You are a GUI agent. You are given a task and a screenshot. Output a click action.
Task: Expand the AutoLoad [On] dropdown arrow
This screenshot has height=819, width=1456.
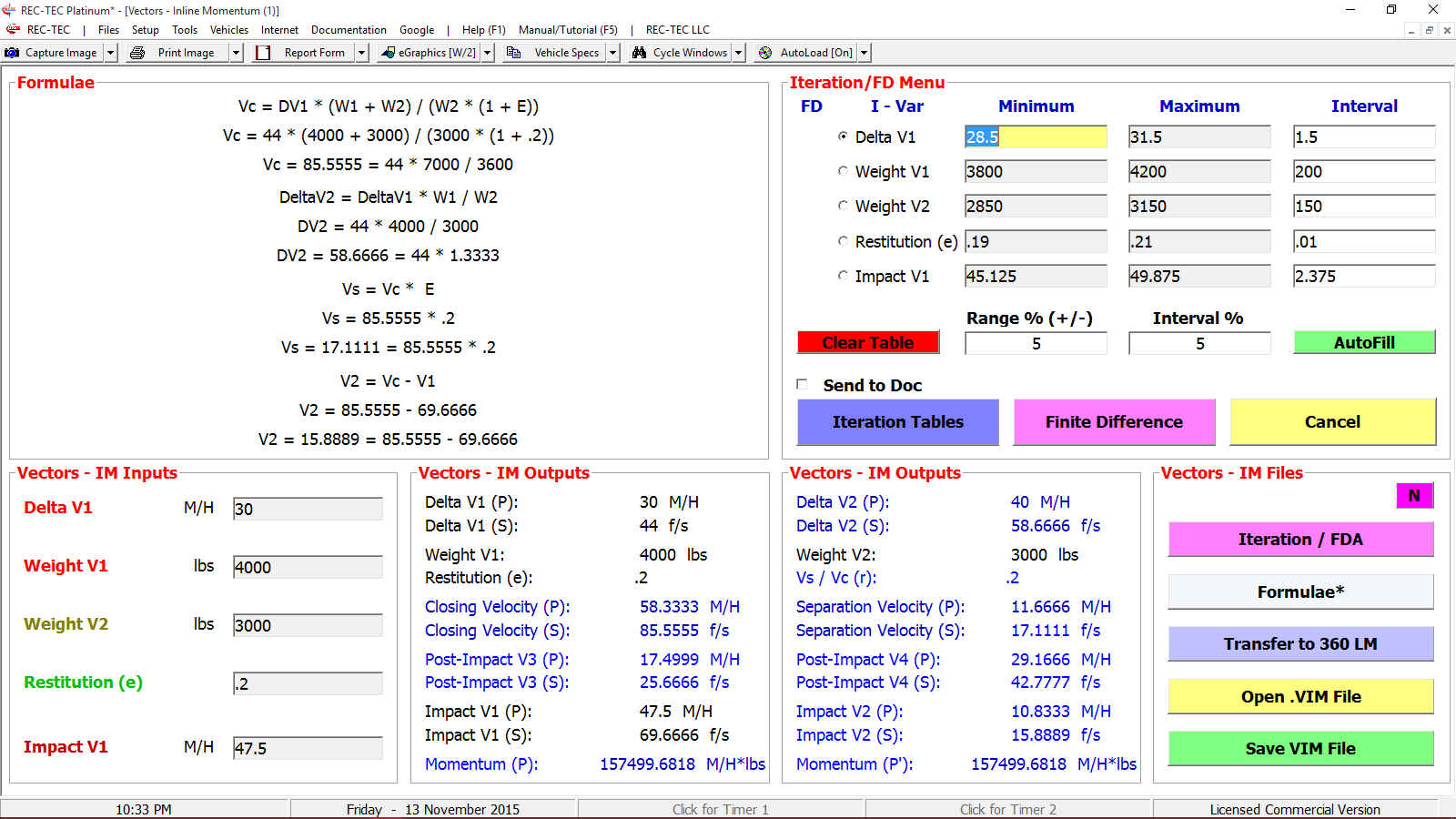[x=864, y=53]
